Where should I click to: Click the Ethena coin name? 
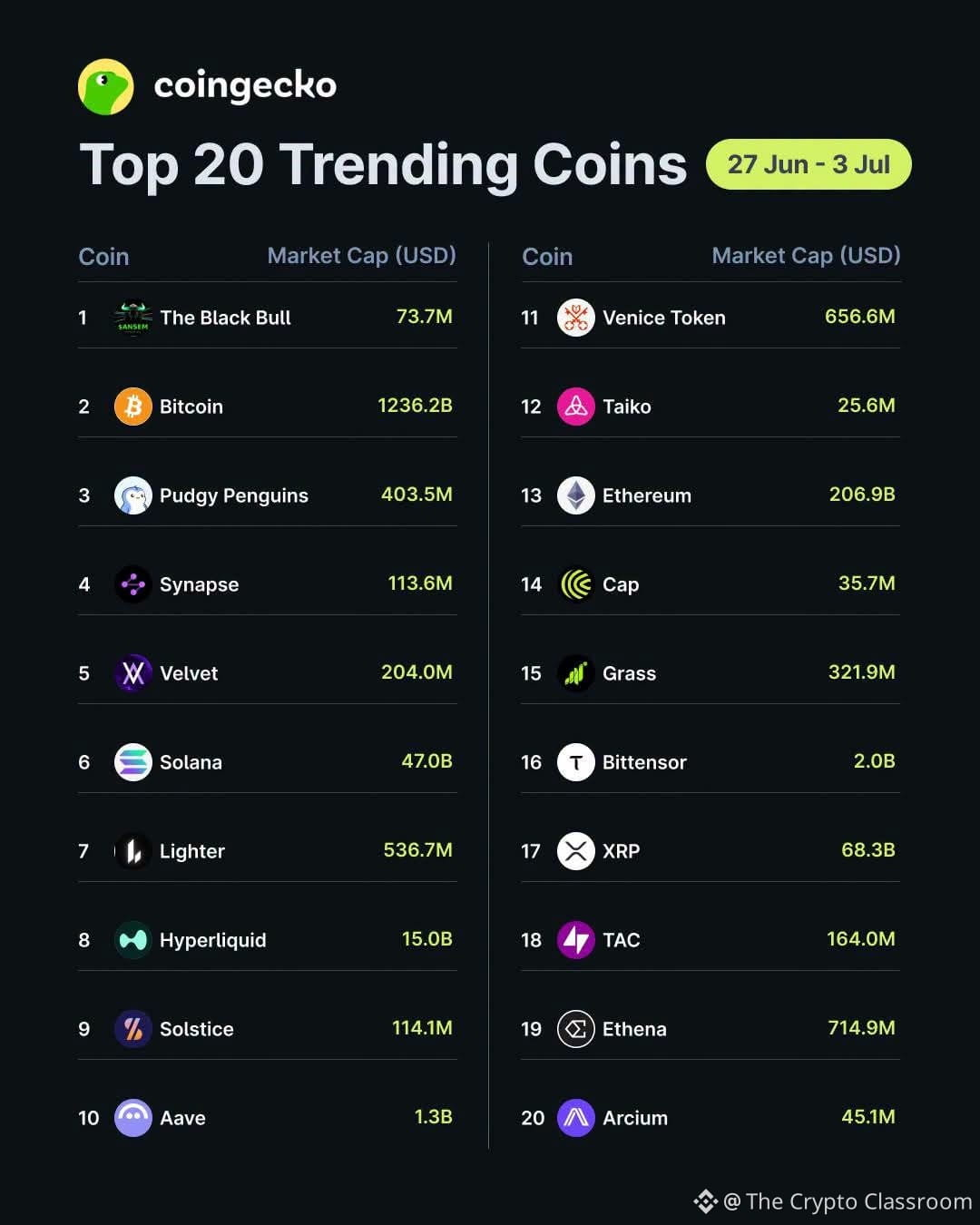point(634,1029)
